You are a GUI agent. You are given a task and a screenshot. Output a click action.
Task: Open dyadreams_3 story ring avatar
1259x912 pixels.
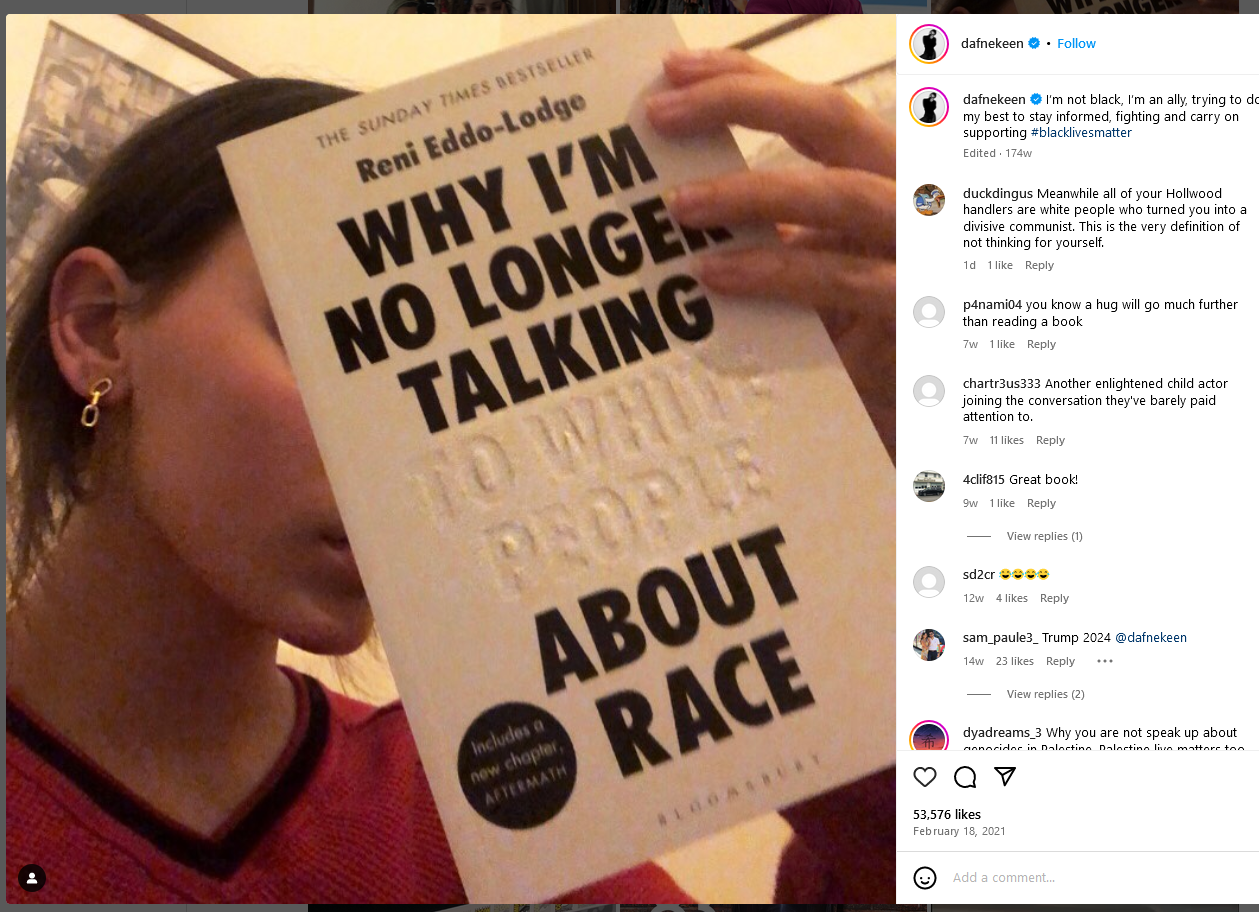929,738
